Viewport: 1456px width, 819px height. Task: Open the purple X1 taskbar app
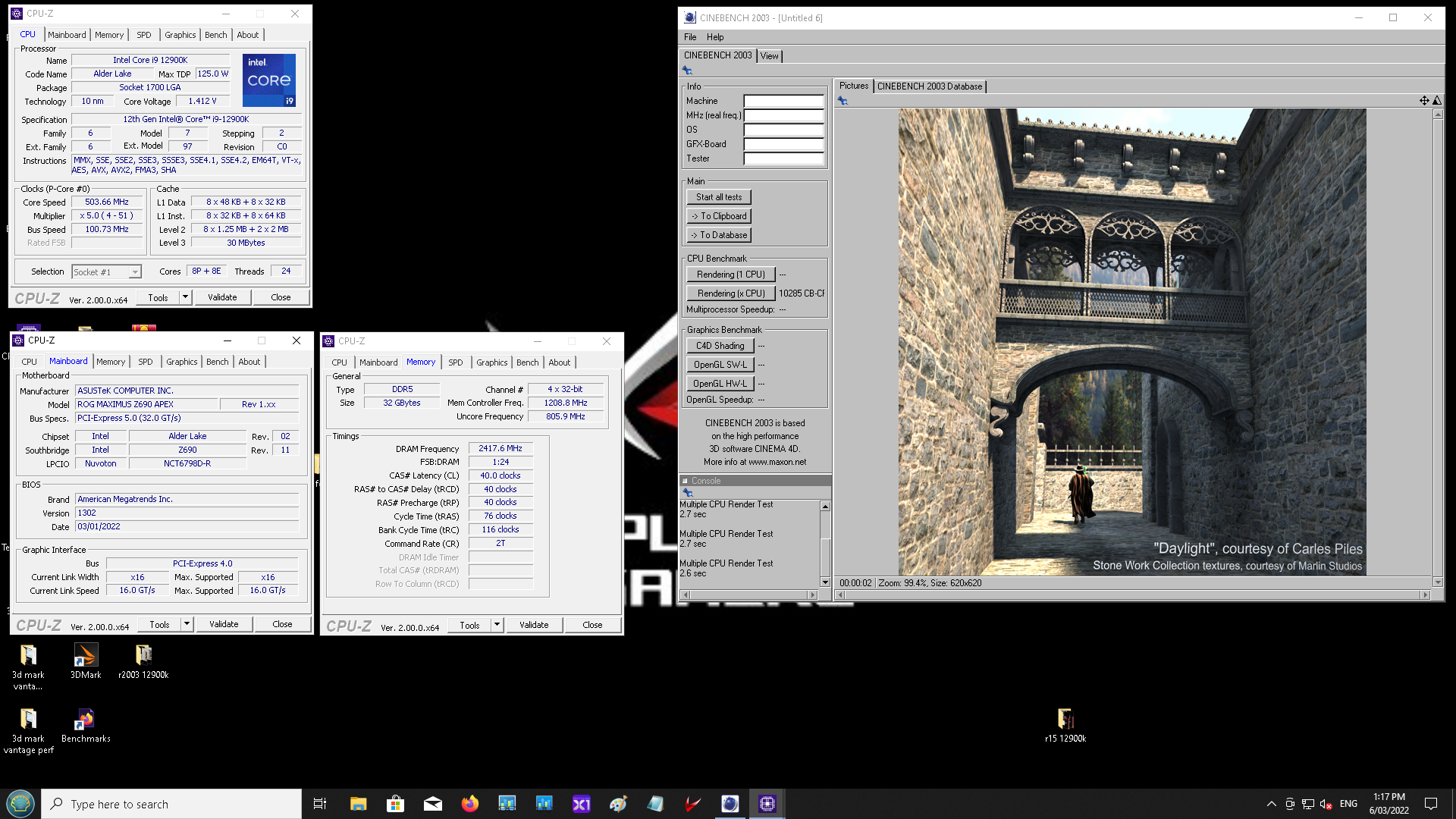click(x=582, y=804)
